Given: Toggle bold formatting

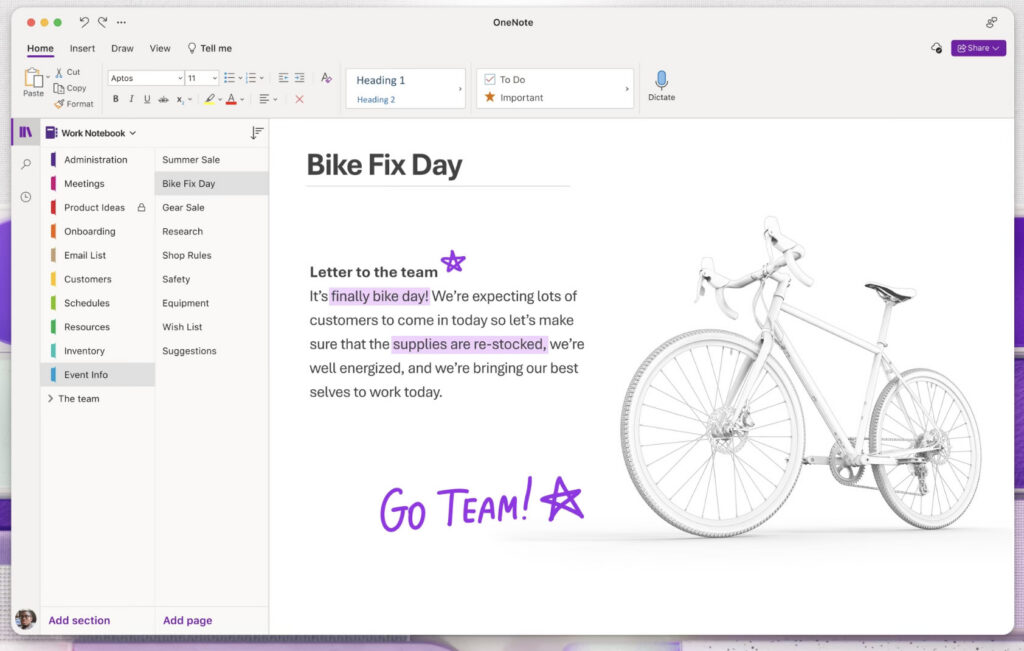Looking at the screenshot, I should click(x=115, y=99).
